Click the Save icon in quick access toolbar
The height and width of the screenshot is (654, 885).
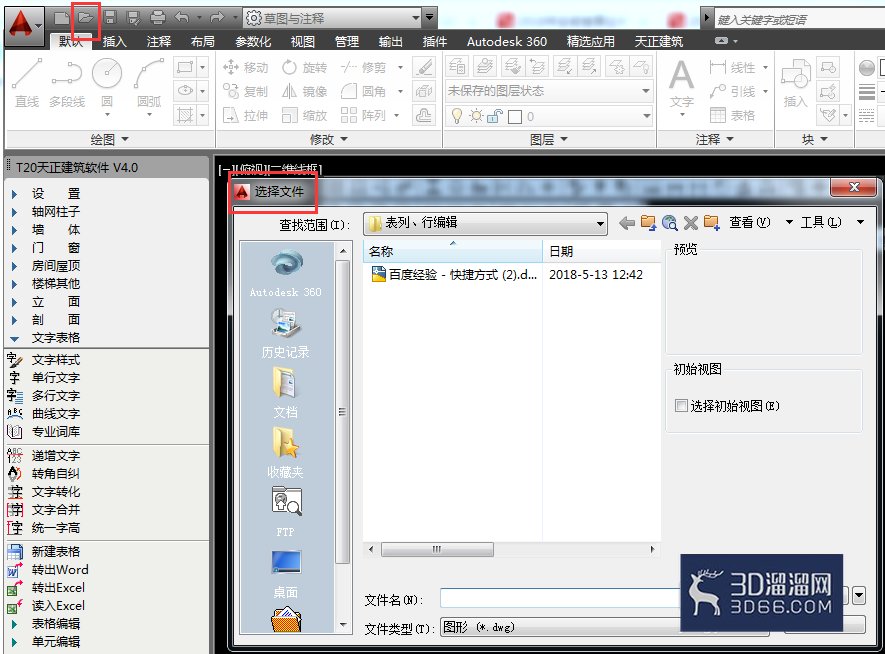(x=110, y=18)
